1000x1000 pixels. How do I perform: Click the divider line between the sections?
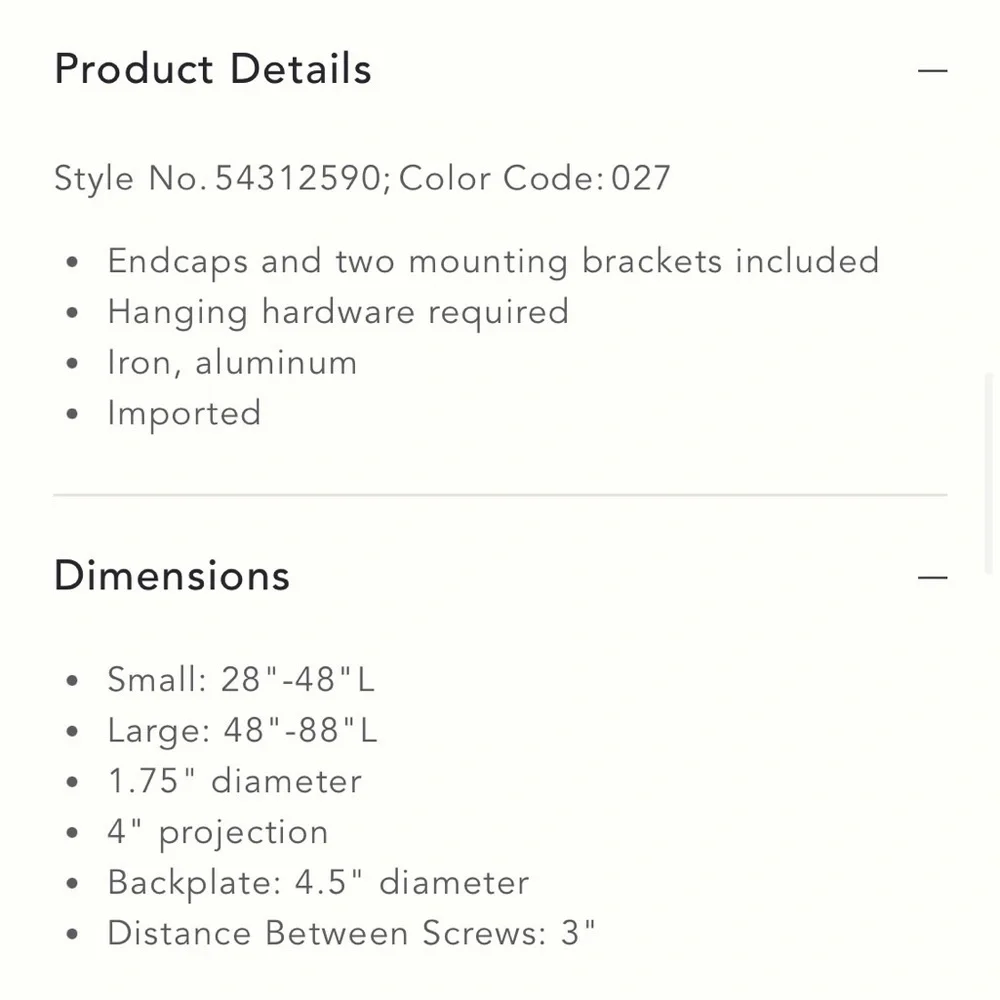(x=500, y=495)
